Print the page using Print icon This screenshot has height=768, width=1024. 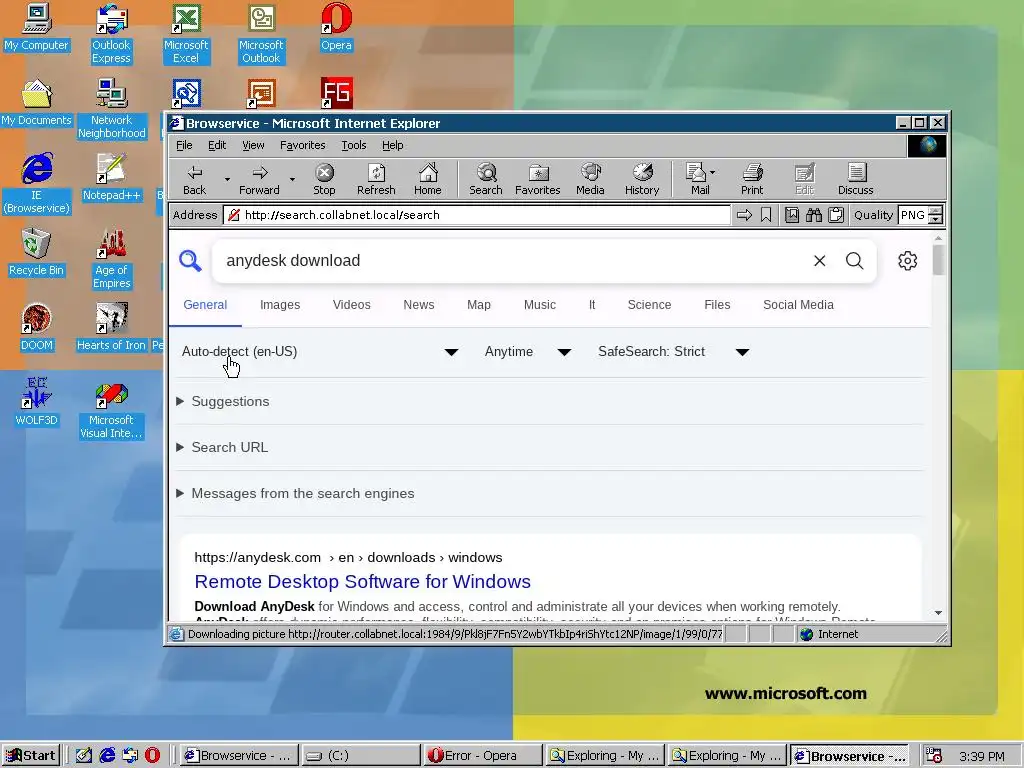click(752, 179)
